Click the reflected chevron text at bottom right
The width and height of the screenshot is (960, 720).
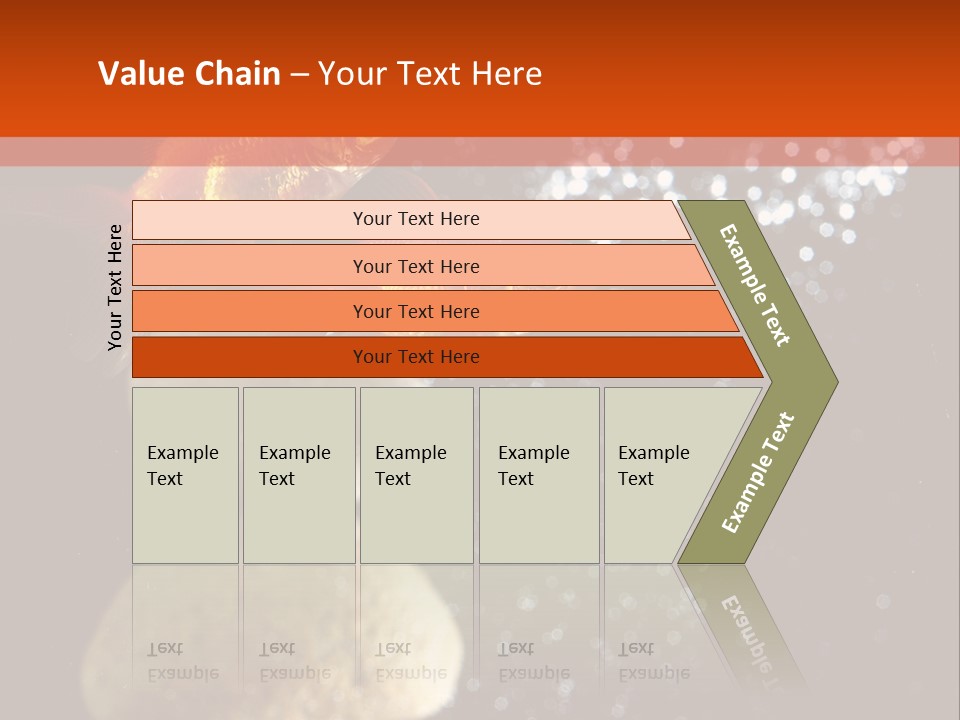[752, 630]
